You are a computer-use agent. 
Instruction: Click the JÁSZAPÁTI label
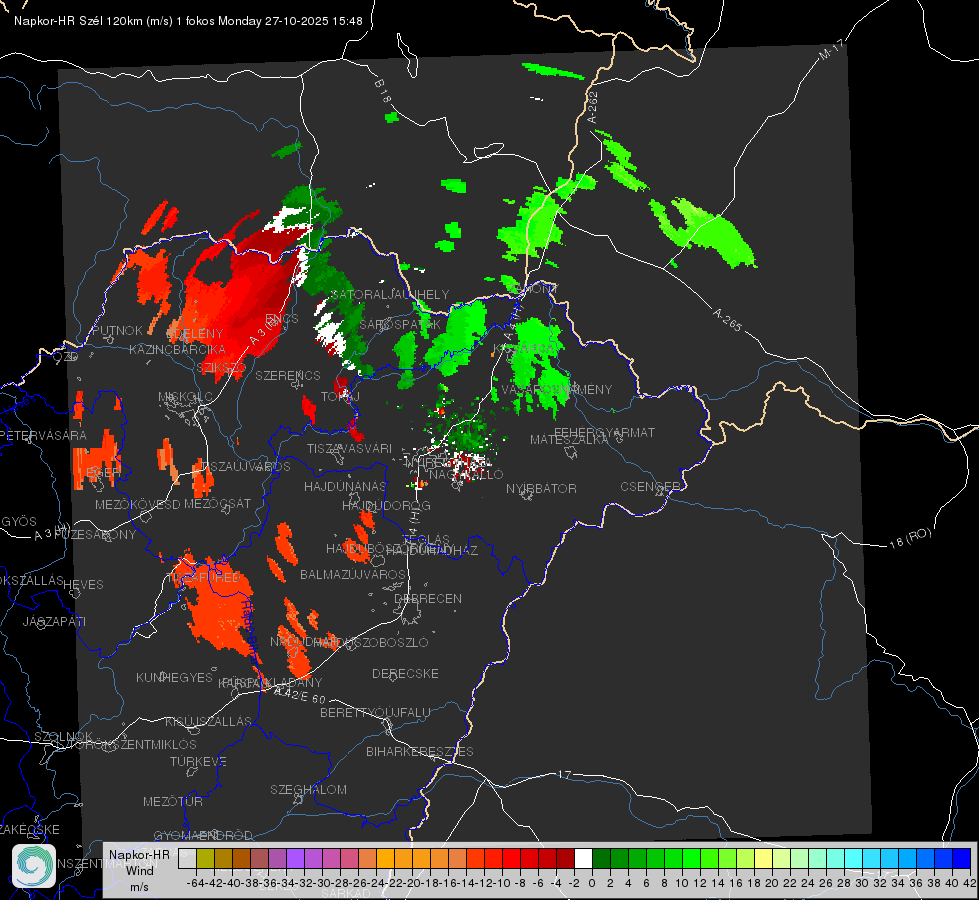(x=54, y=621)
